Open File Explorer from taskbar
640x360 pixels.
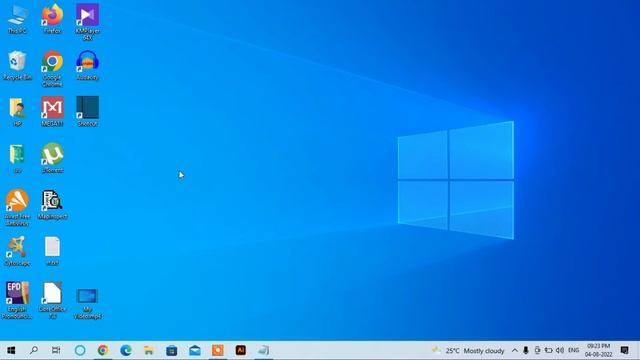tap(149, 350)
